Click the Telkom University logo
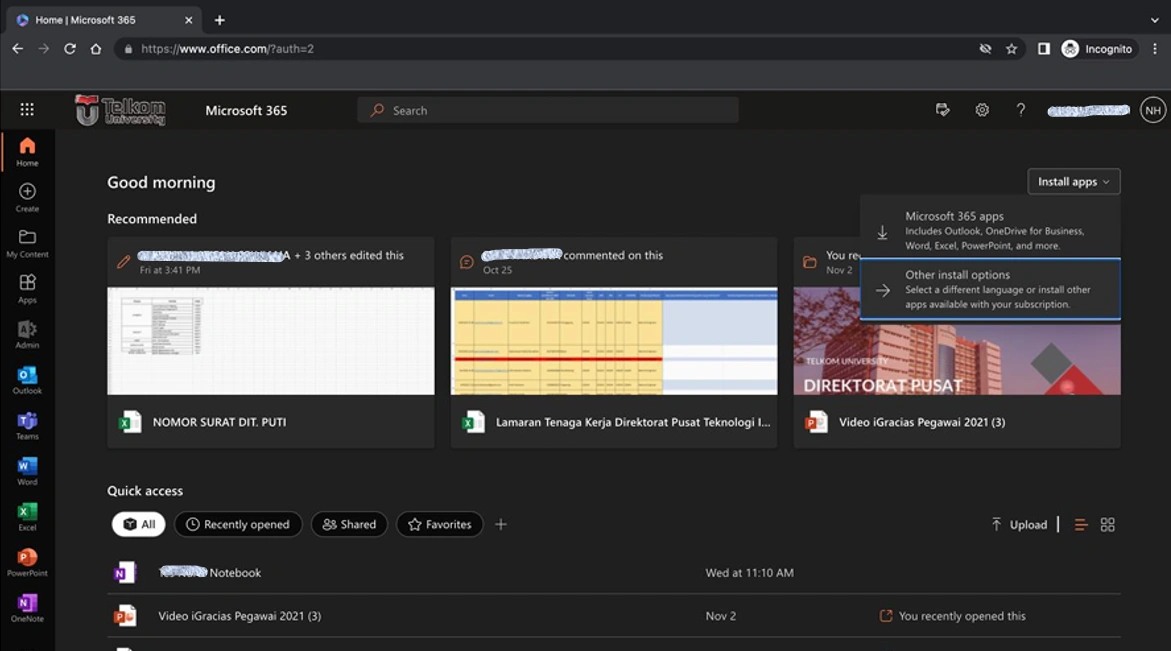The image size is (1171, 651). pos(119,110)
